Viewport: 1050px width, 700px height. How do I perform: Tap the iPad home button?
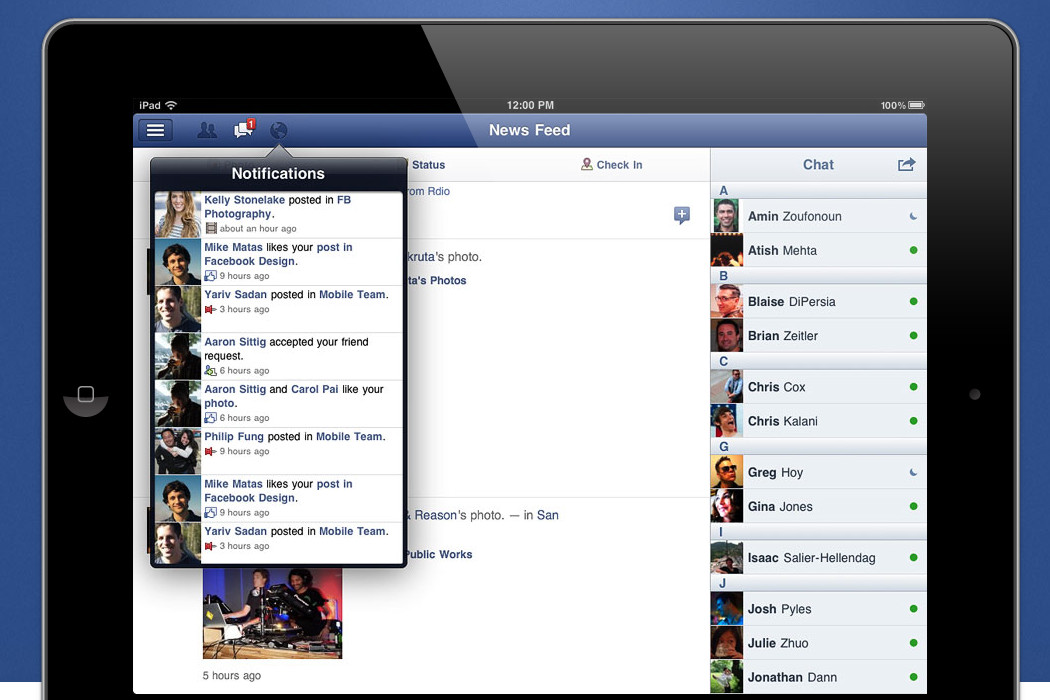click(86, 394)
